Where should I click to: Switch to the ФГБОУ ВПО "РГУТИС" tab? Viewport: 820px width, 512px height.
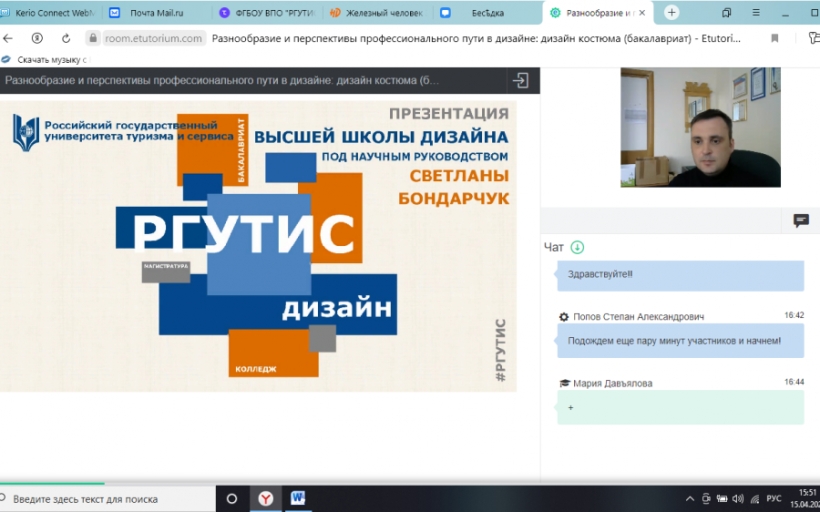269,13
